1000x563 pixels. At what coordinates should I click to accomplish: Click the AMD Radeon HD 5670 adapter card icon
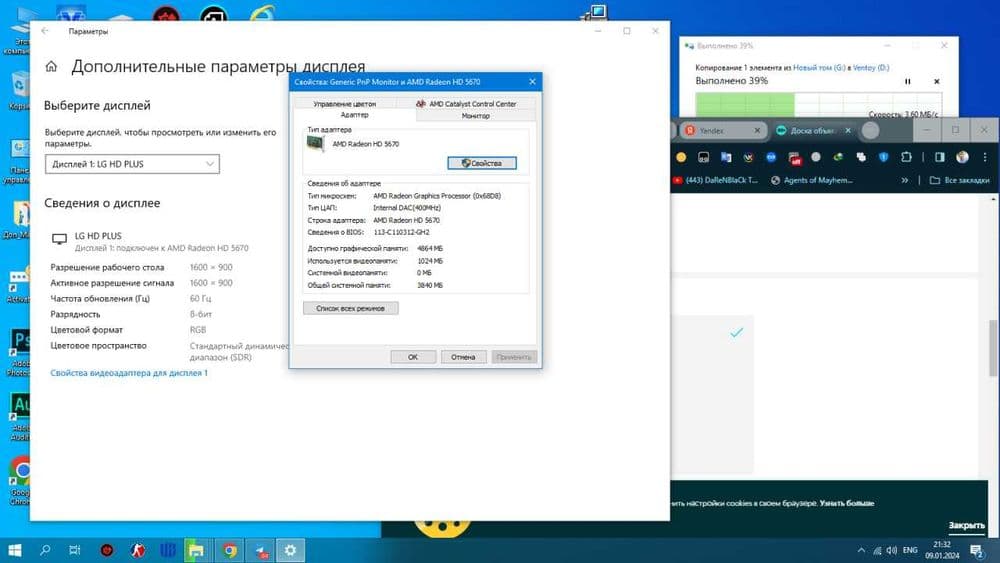[315, 143]
